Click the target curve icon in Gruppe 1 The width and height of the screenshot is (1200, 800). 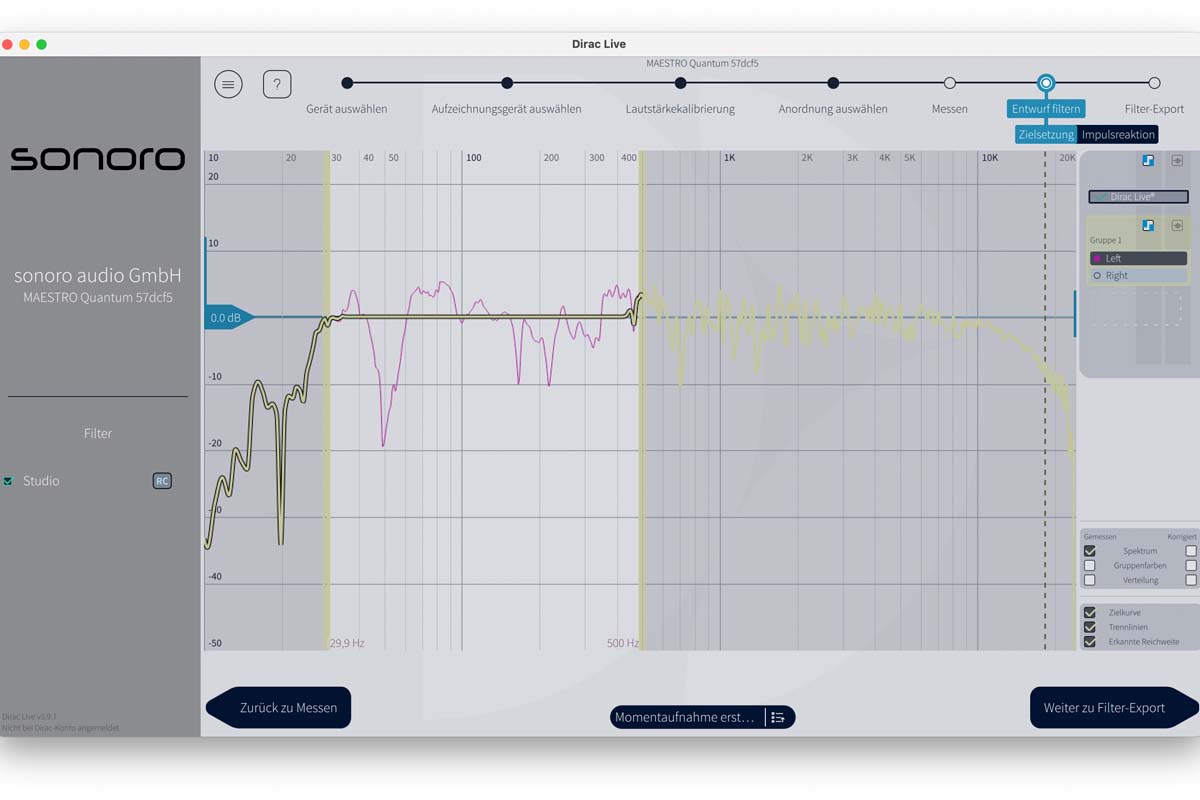(1148, 226)
